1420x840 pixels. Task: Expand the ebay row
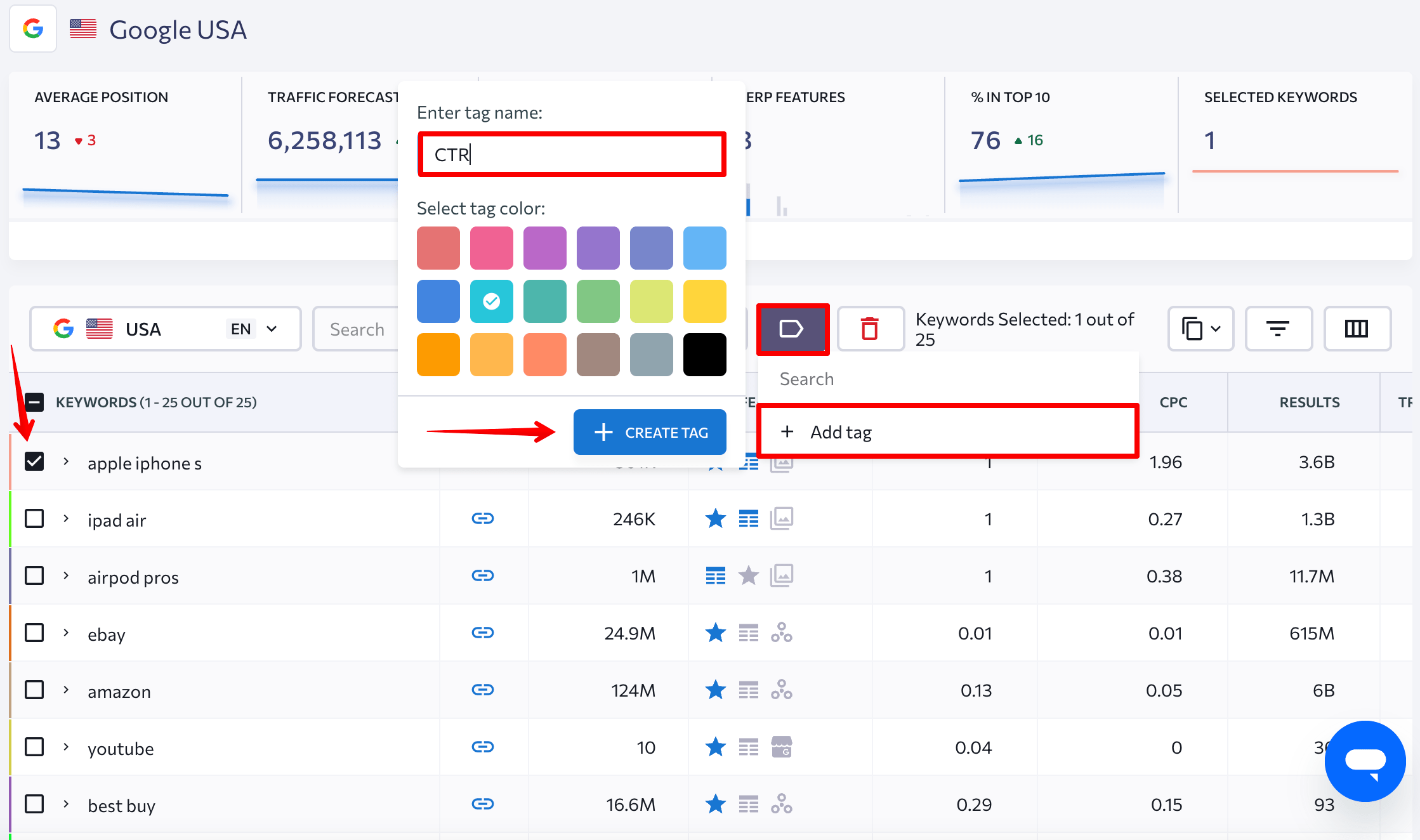tap(66, 633)
